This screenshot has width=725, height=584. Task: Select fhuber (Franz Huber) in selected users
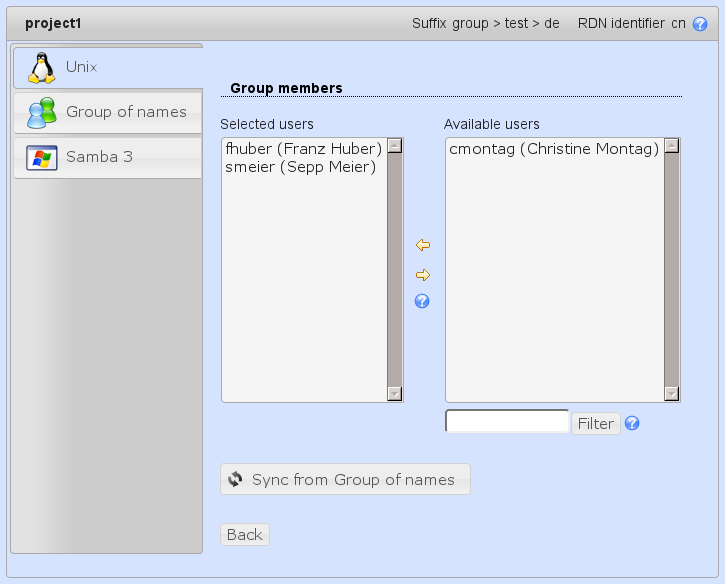304,149
